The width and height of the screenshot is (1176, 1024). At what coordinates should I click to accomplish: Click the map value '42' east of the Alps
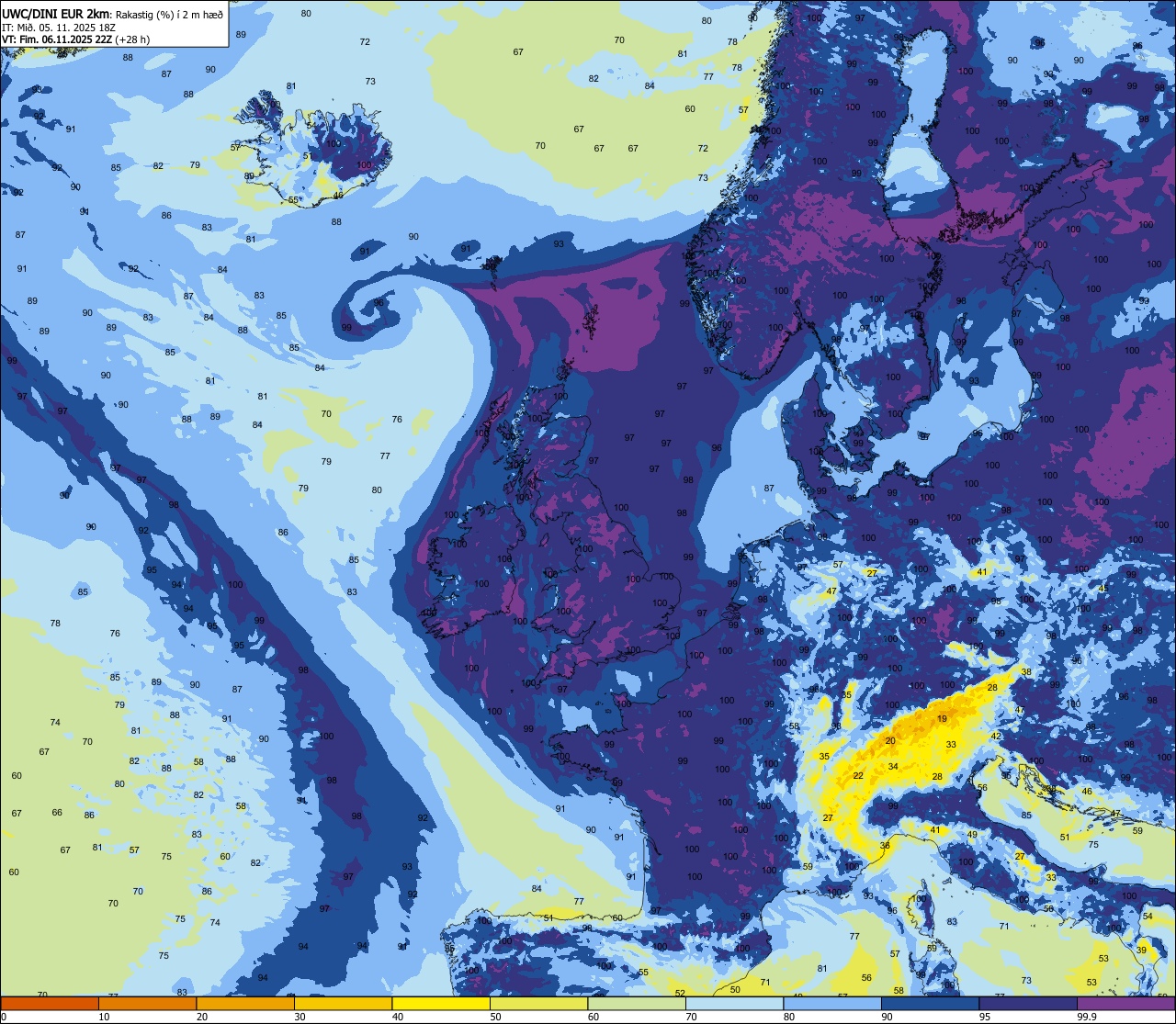(x=996, y=736)
